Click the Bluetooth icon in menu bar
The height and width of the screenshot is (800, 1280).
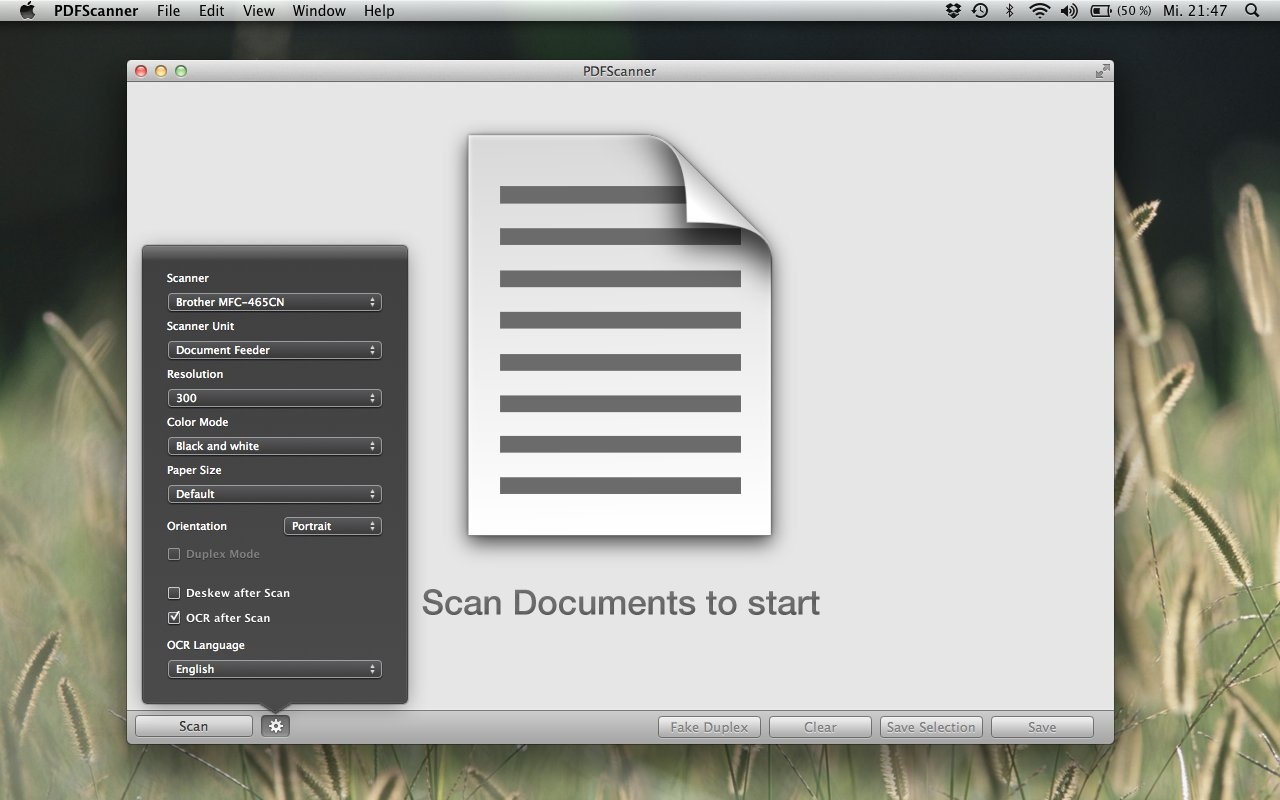[1010, 11]
